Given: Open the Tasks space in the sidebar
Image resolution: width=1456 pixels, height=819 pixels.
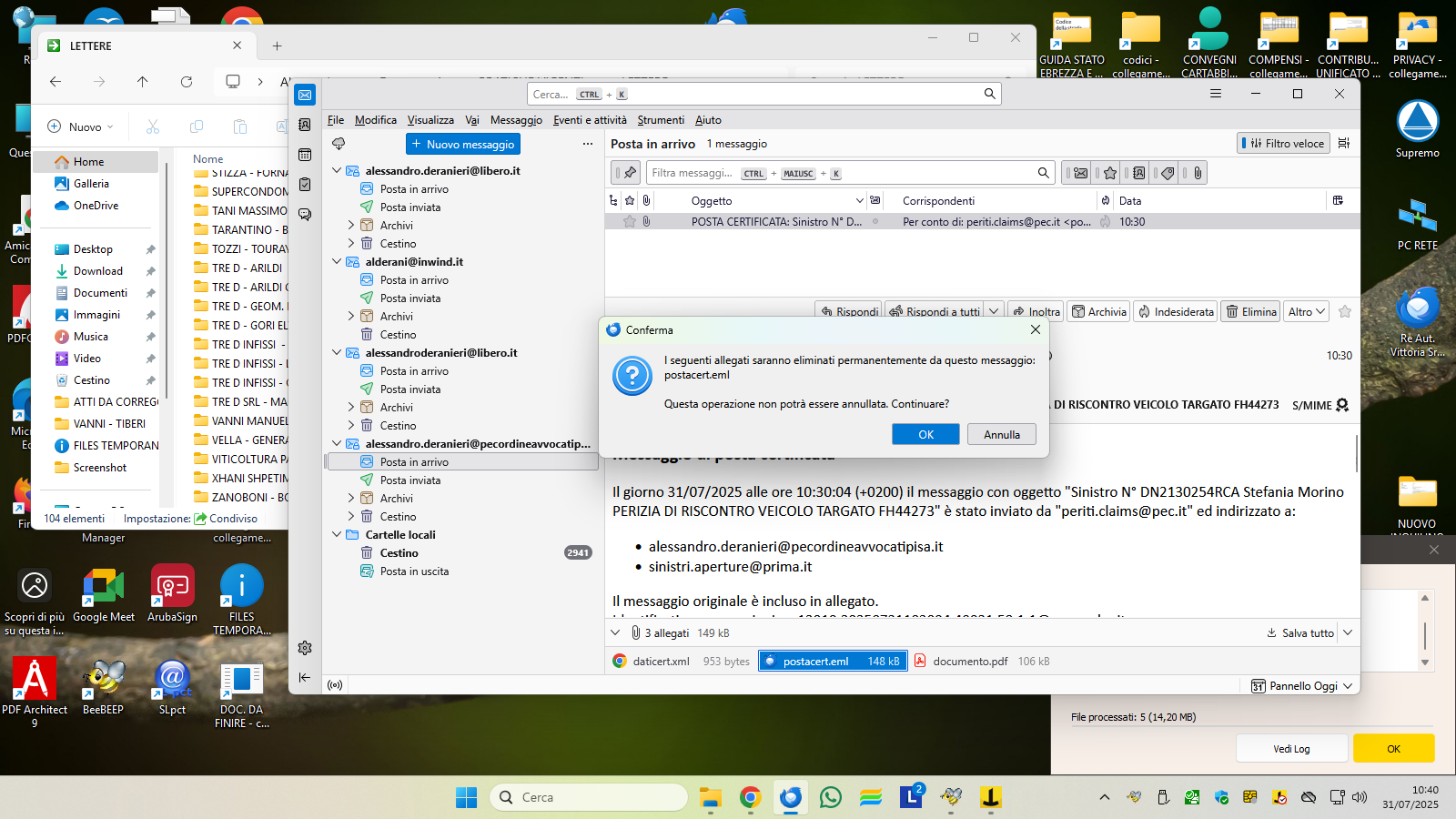Looking at the screenshot, I should click(305, 185).
